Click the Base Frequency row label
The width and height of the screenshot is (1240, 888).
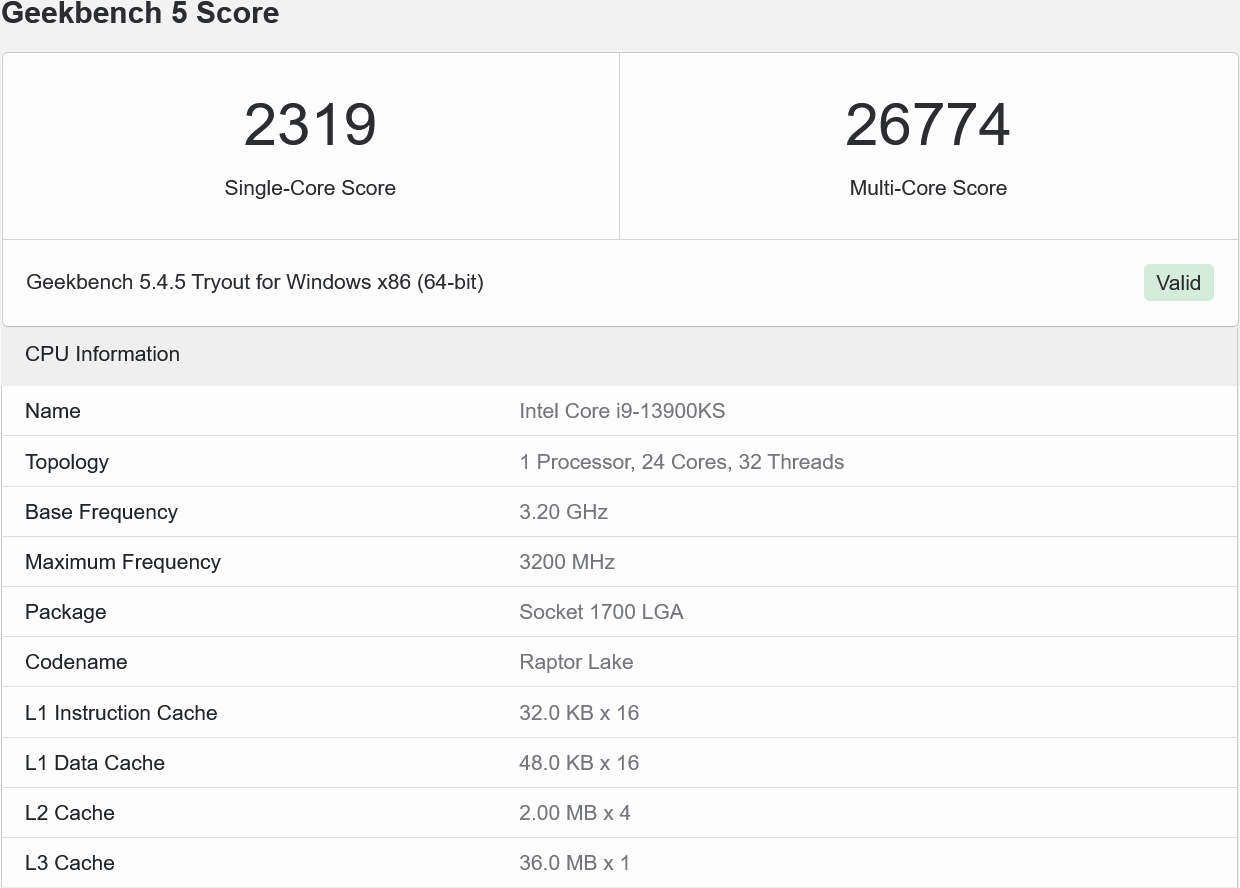[101, 512]
